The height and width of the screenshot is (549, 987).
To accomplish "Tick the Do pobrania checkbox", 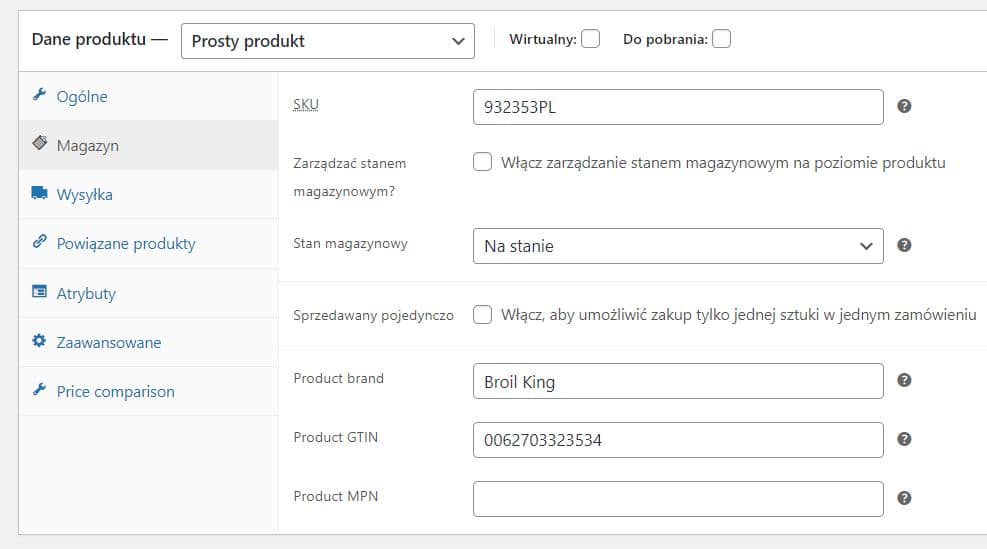I will click(721, 40).
